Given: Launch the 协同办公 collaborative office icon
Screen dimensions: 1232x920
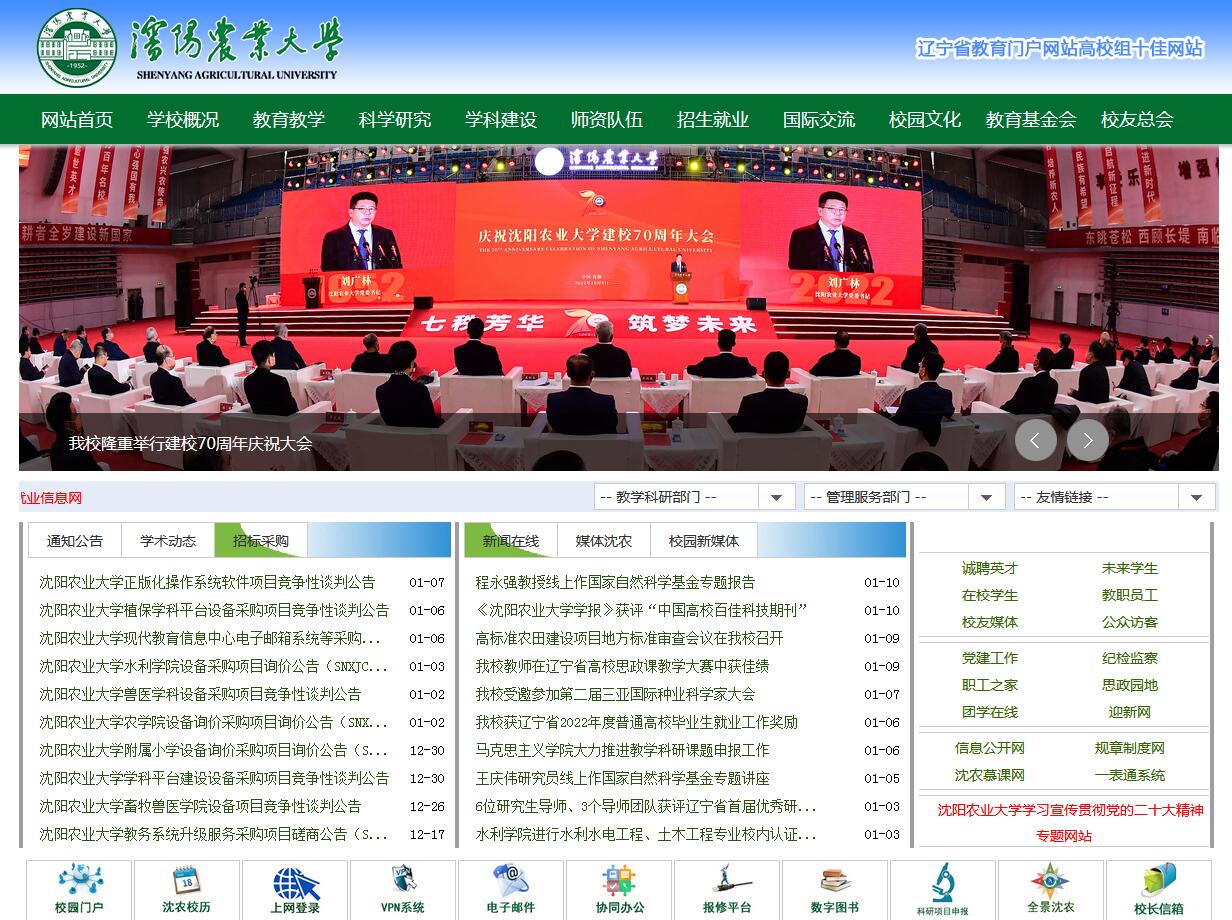Looking at the screenshot, I should tap(620, 889).
